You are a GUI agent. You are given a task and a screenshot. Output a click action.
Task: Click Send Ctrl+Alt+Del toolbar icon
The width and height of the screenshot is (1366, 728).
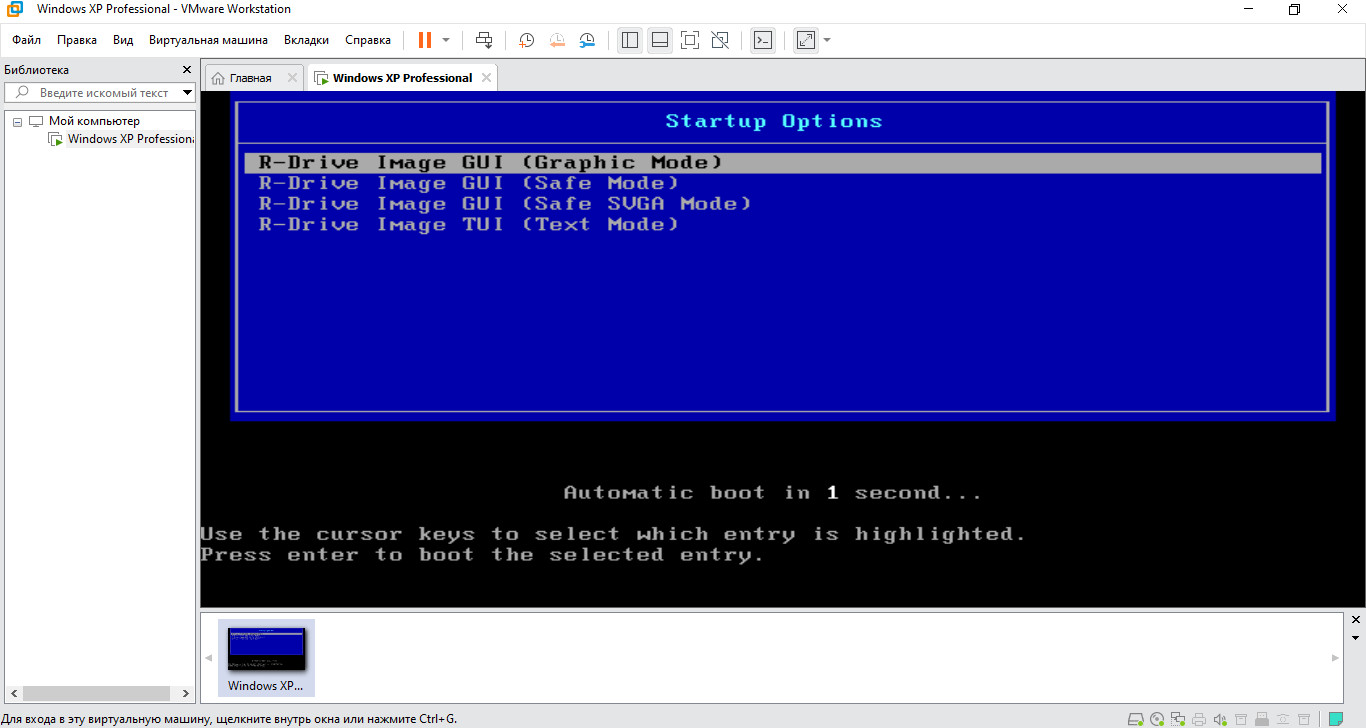[484, 40]
